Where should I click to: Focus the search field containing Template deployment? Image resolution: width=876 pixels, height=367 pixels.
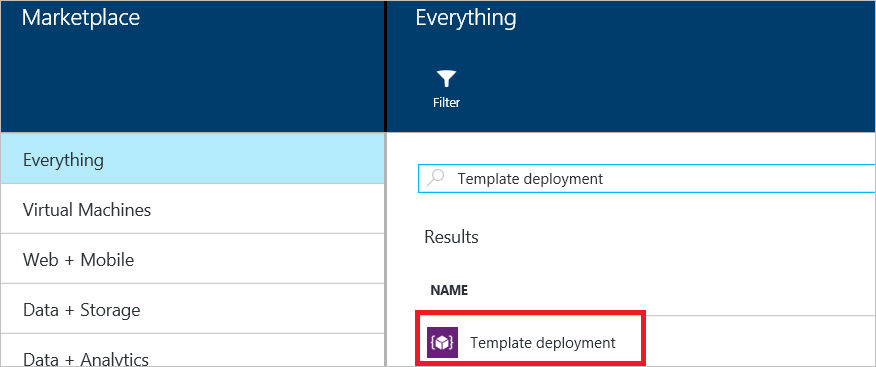[647, 178]
